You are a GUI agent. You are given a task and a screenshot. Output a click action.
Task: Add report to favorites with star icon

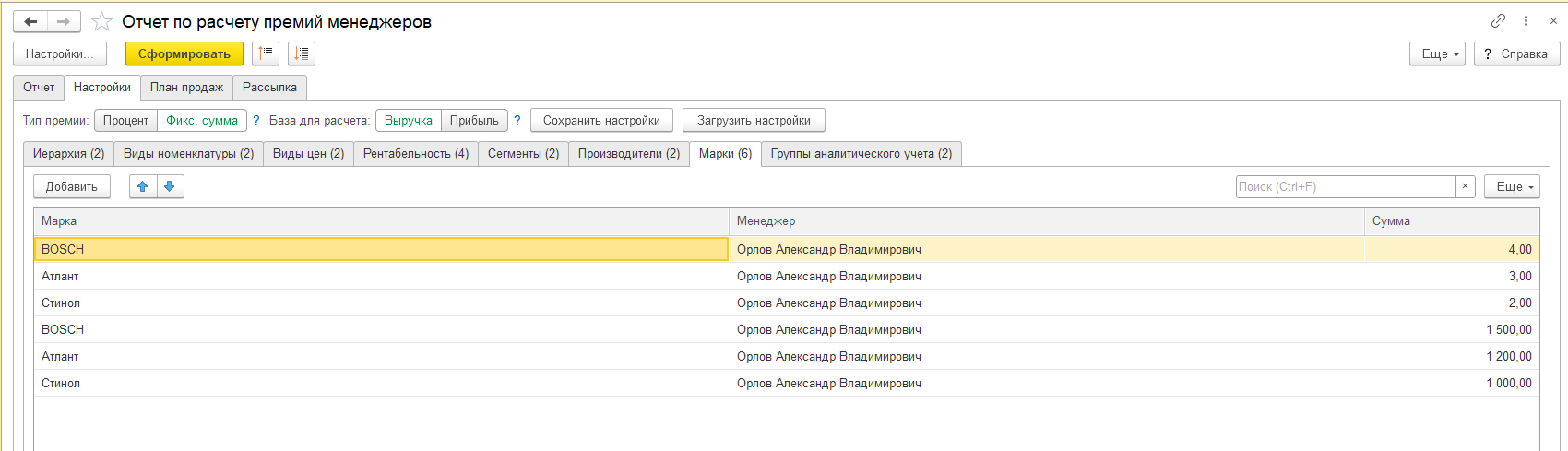tap(101, 21)
